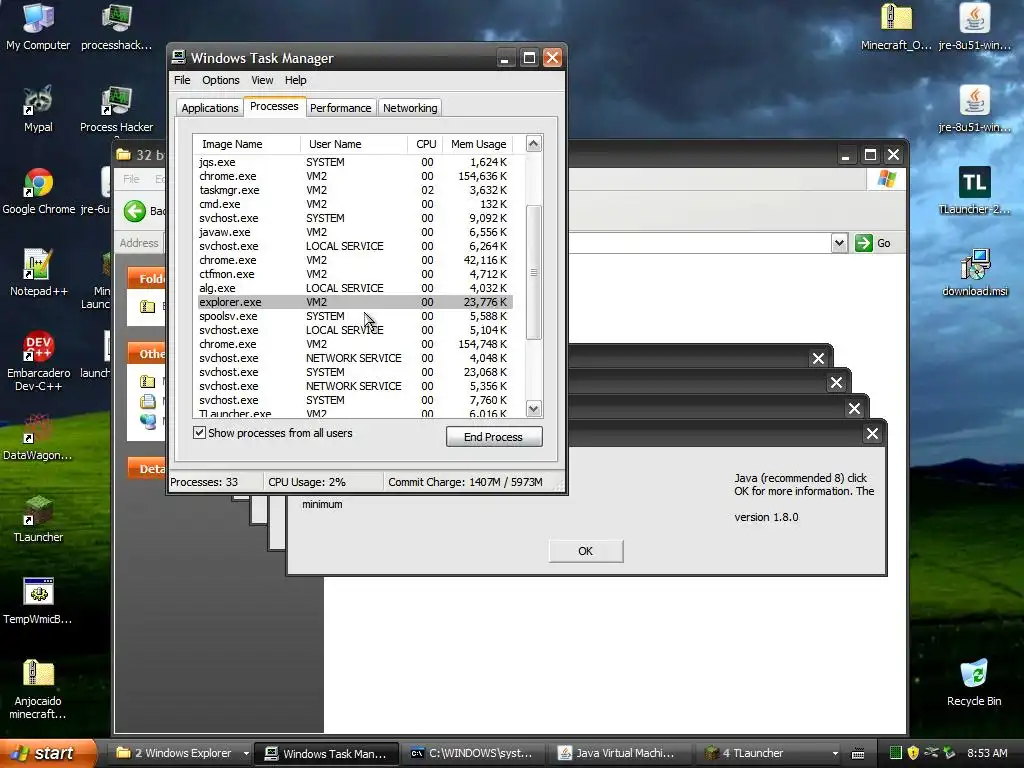Open DataWagon desktop shortcut
The width and height of the screenshot is (1024, 768).
point(38,438)
